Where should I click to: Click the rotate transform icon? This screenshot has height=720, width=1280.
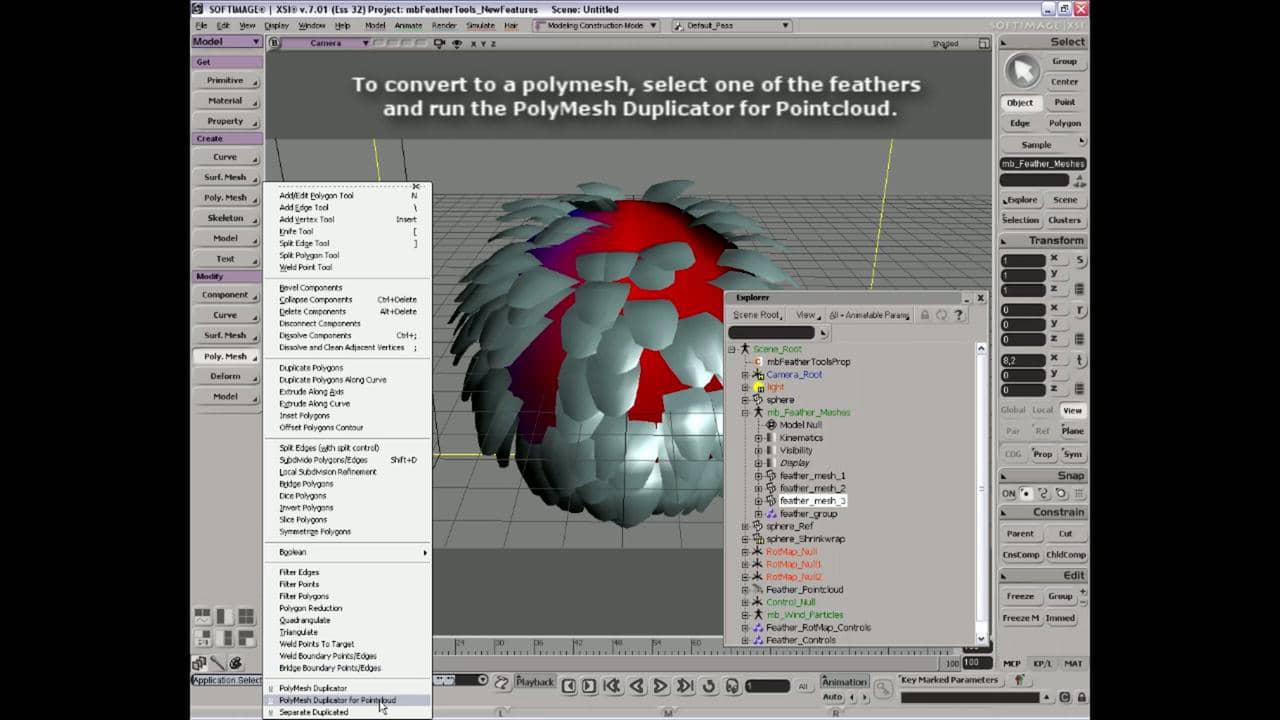(x=1081, y=311)
